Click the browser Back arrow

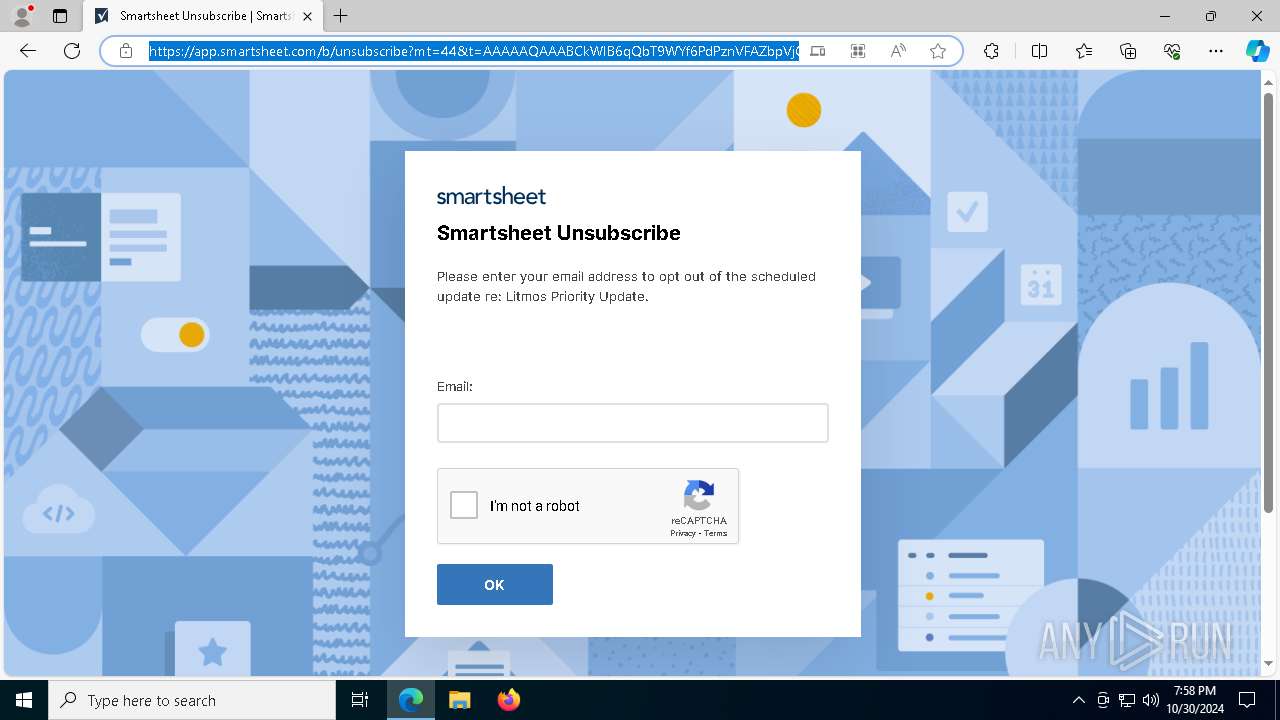coord(28,51)
